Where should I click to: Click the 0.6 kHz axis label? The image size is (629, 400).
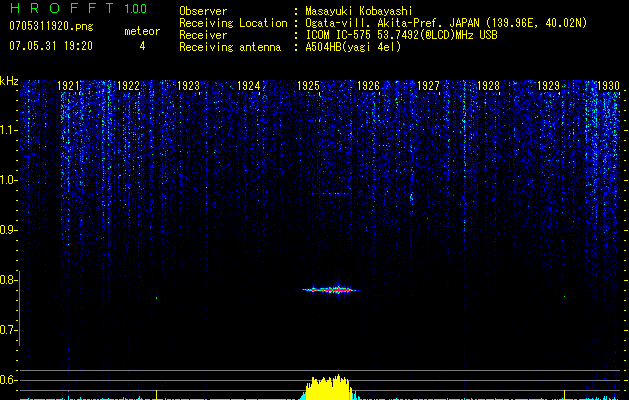click(8, 380)
